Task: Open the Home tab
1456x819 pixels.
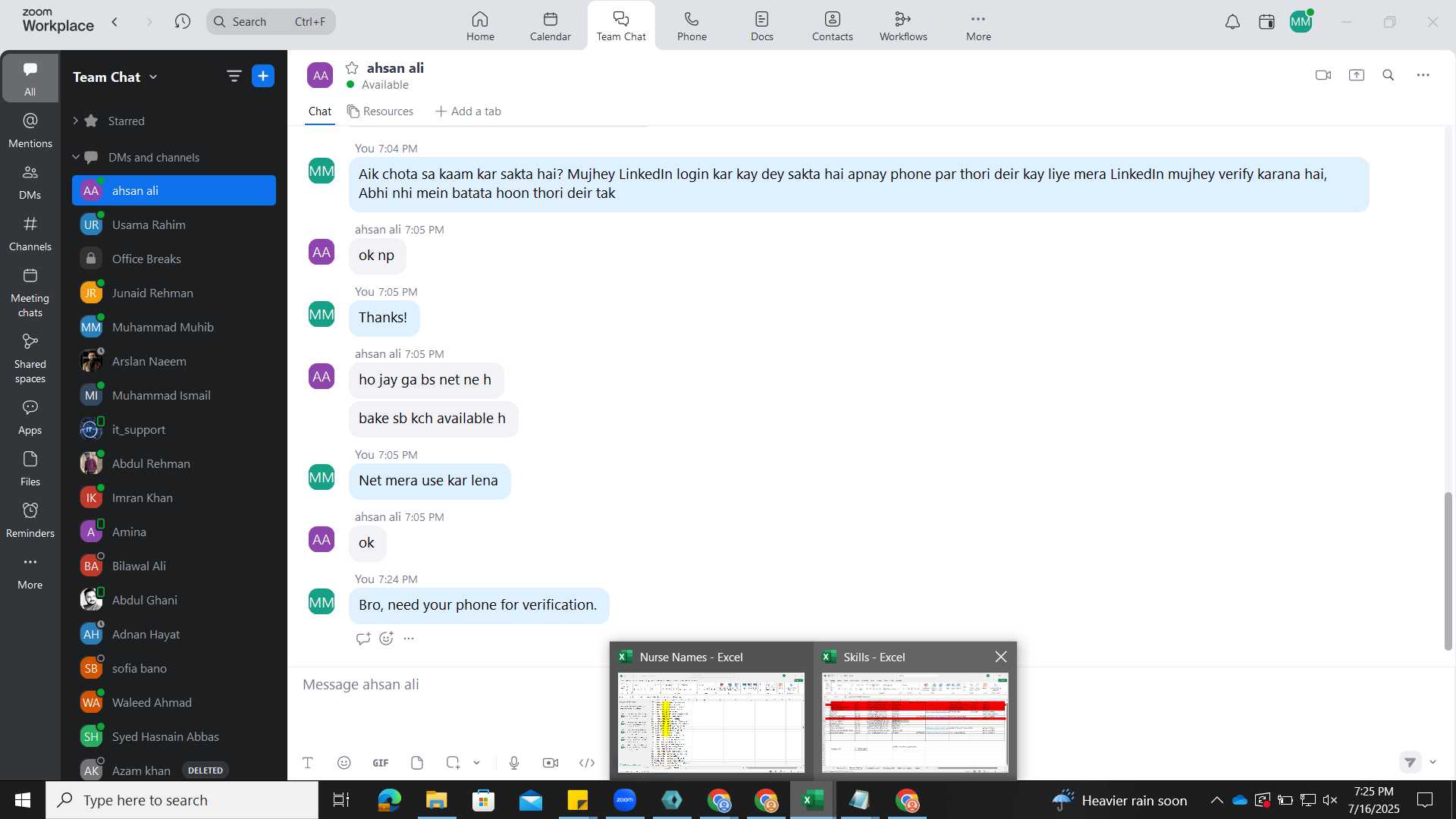Action: [480, 26]
